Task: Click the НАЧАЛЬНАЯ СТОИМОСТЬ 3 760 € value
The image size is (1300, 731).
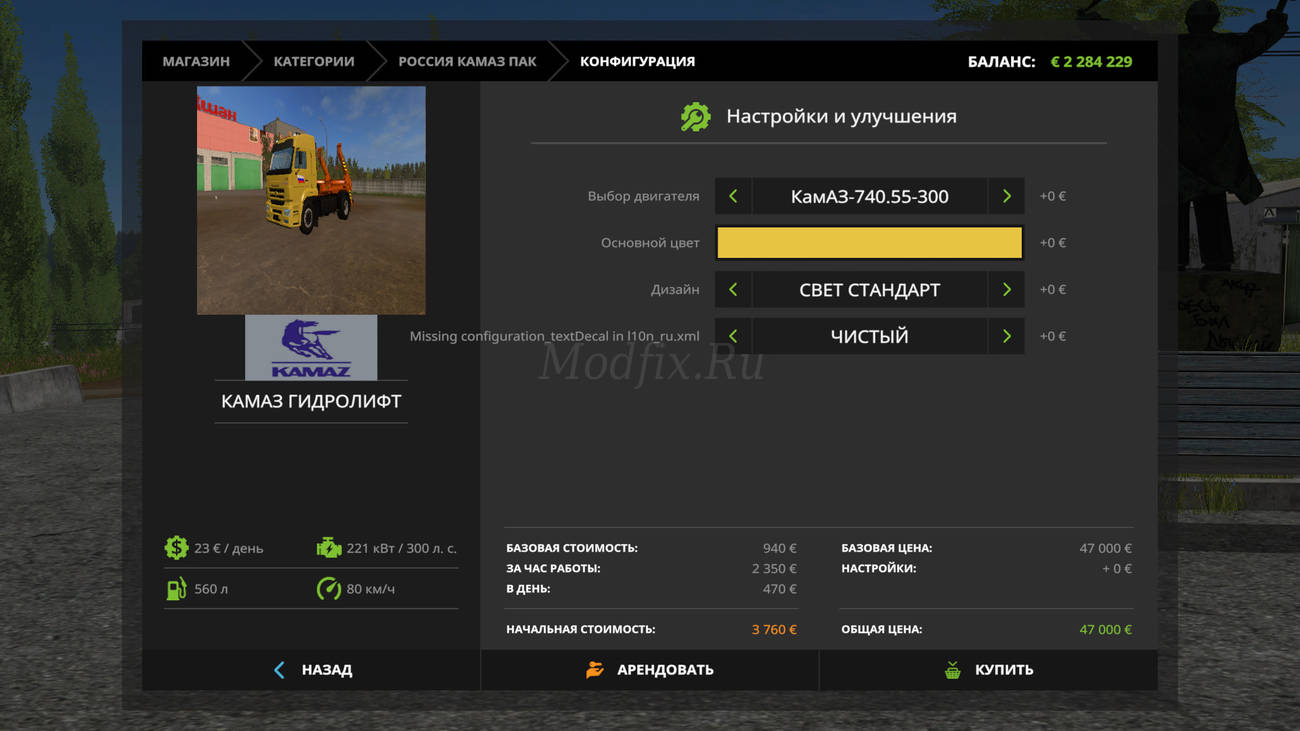Action: coord(774,629)
